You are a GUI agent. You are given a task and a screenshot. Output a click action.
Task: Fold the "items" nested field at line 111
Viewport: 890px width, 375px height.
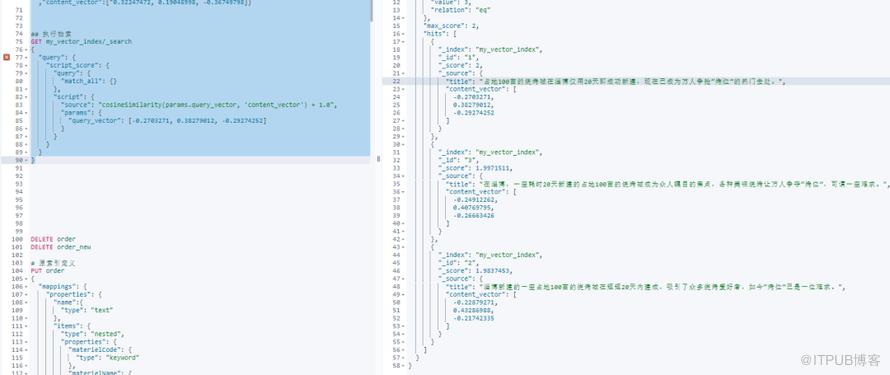coord(27,326)
